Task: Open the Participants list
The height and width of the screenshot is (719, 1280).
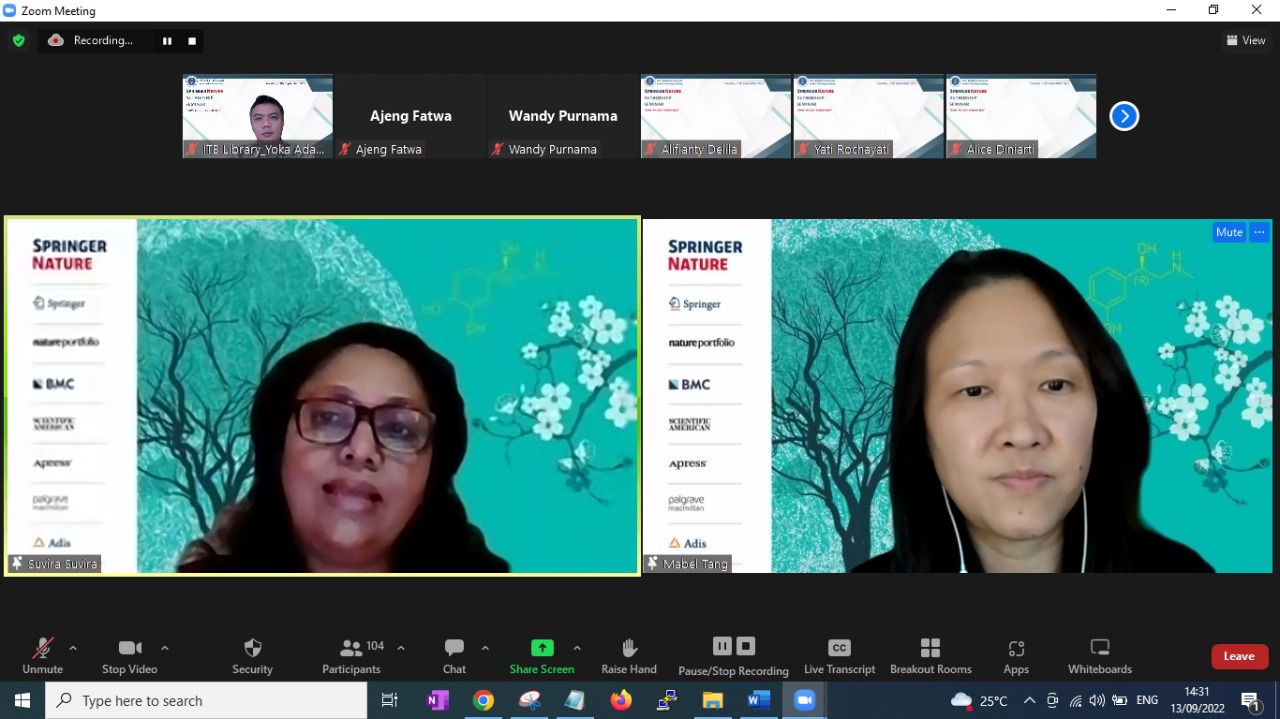Action: 351,655
